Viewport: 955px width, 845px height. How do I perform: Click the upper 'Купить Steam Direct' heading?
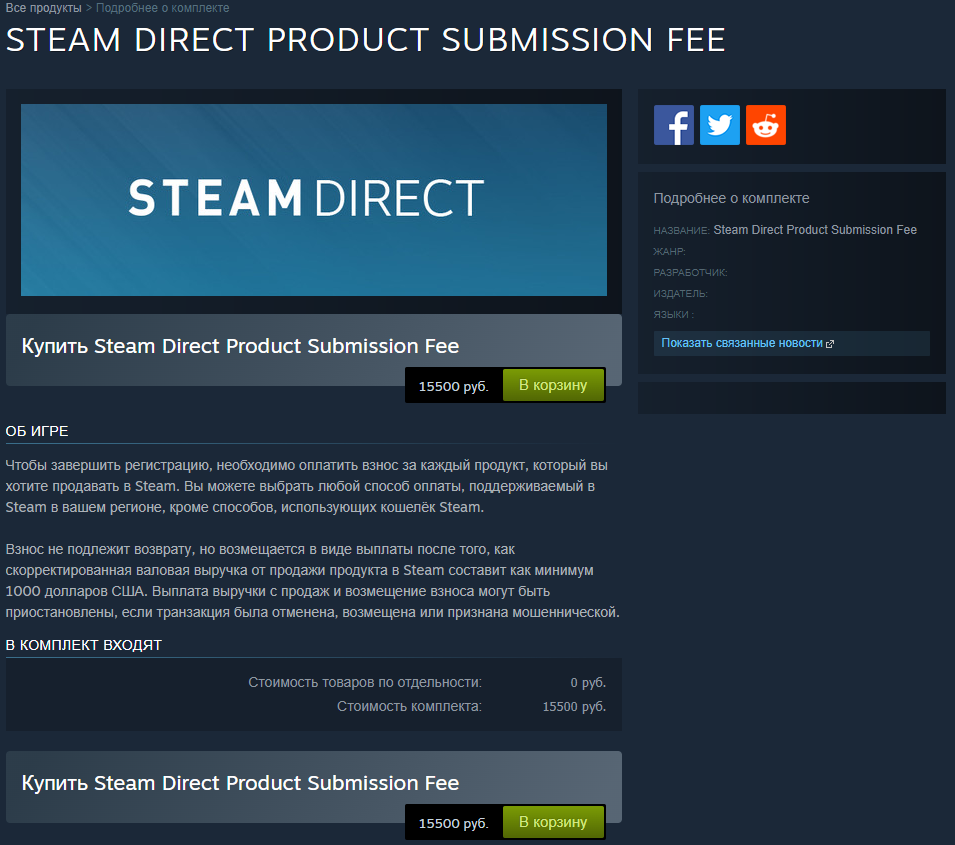[x=240, y=346]
